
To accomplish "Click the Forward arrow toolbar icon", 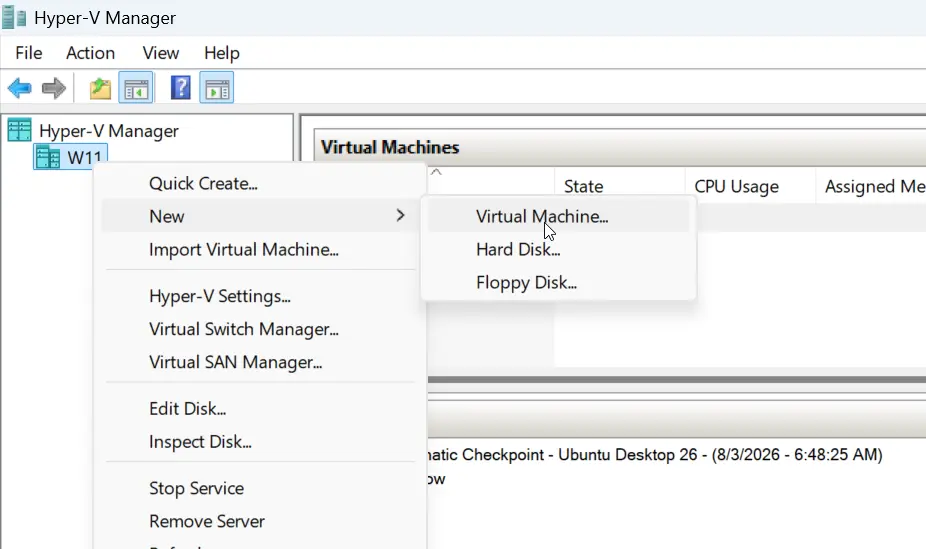I will coord(54,89).
